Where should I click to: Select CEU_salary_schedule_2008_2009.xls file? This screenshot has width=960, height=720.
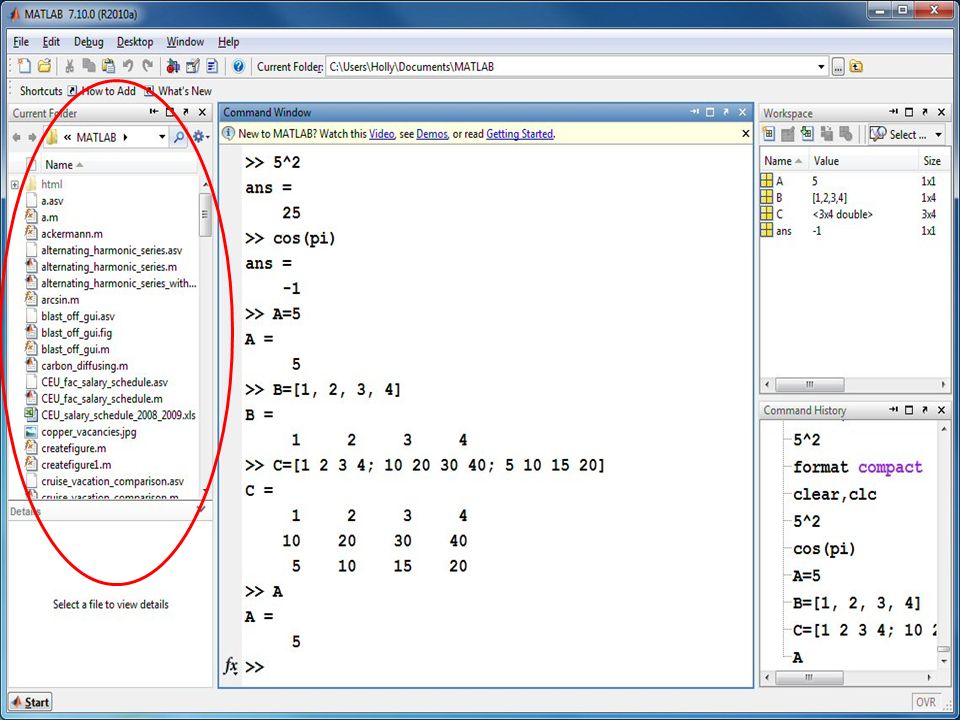click(x=118, y=415)
